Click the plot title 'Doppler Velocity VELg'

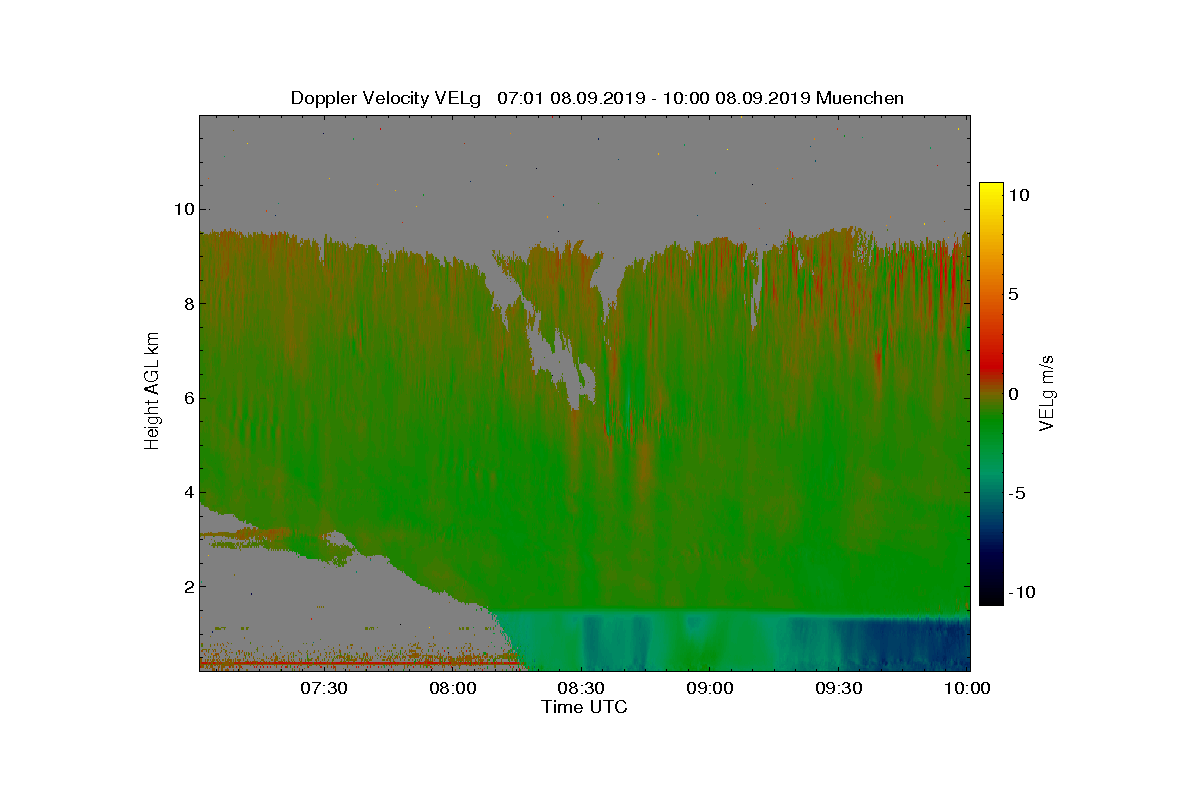coord(386,98)
